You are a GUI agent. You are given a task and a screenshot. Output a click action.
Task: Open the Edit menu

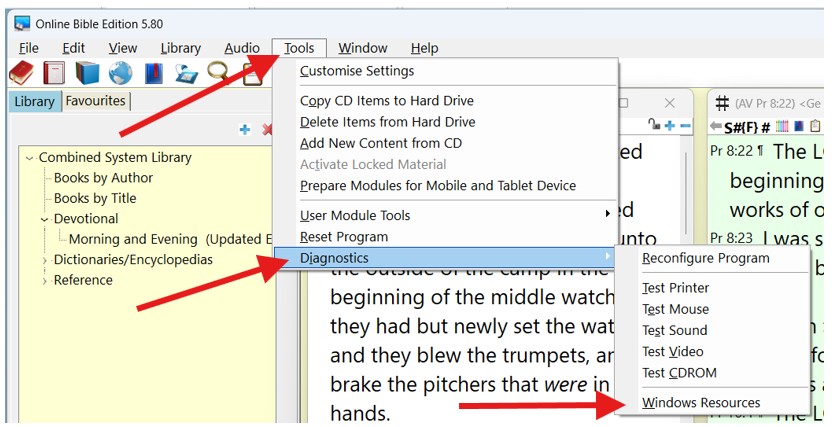point(73,48)
